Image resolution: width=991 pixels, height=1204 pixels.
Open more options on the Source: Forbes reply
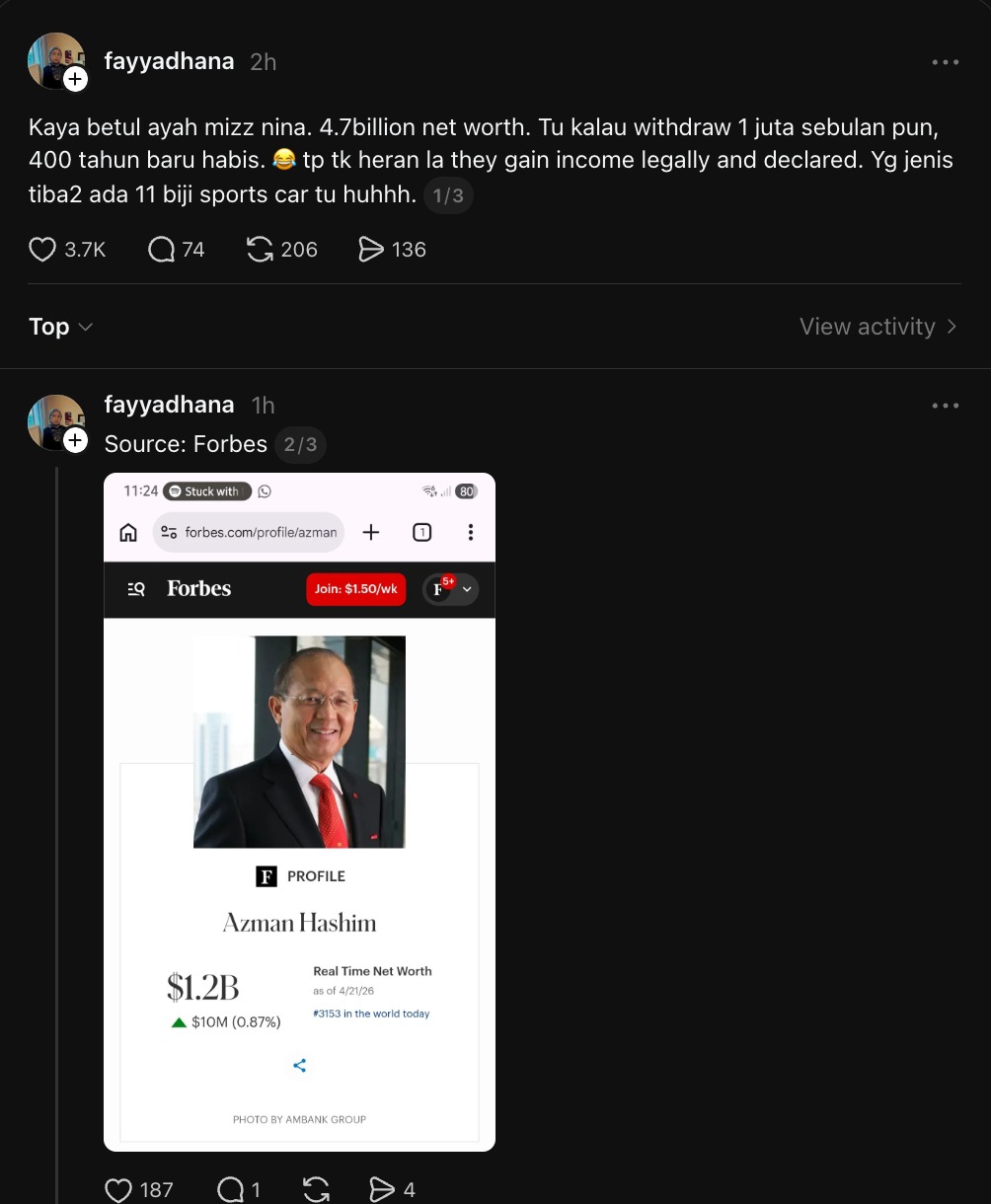pyautogui.click(x=945, y=406)
